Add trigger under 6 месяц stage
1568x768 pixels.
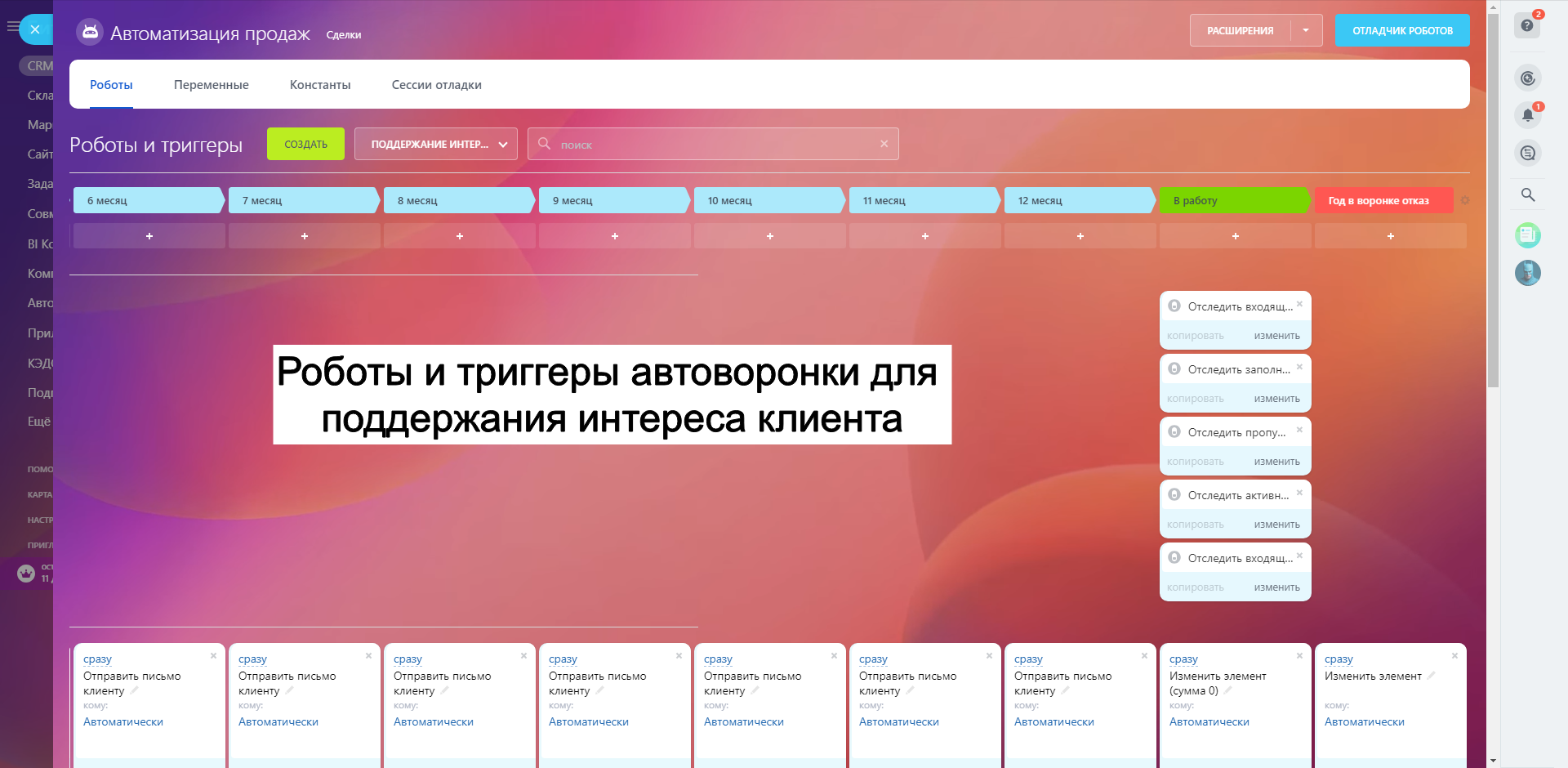click(x=149, y=236)
